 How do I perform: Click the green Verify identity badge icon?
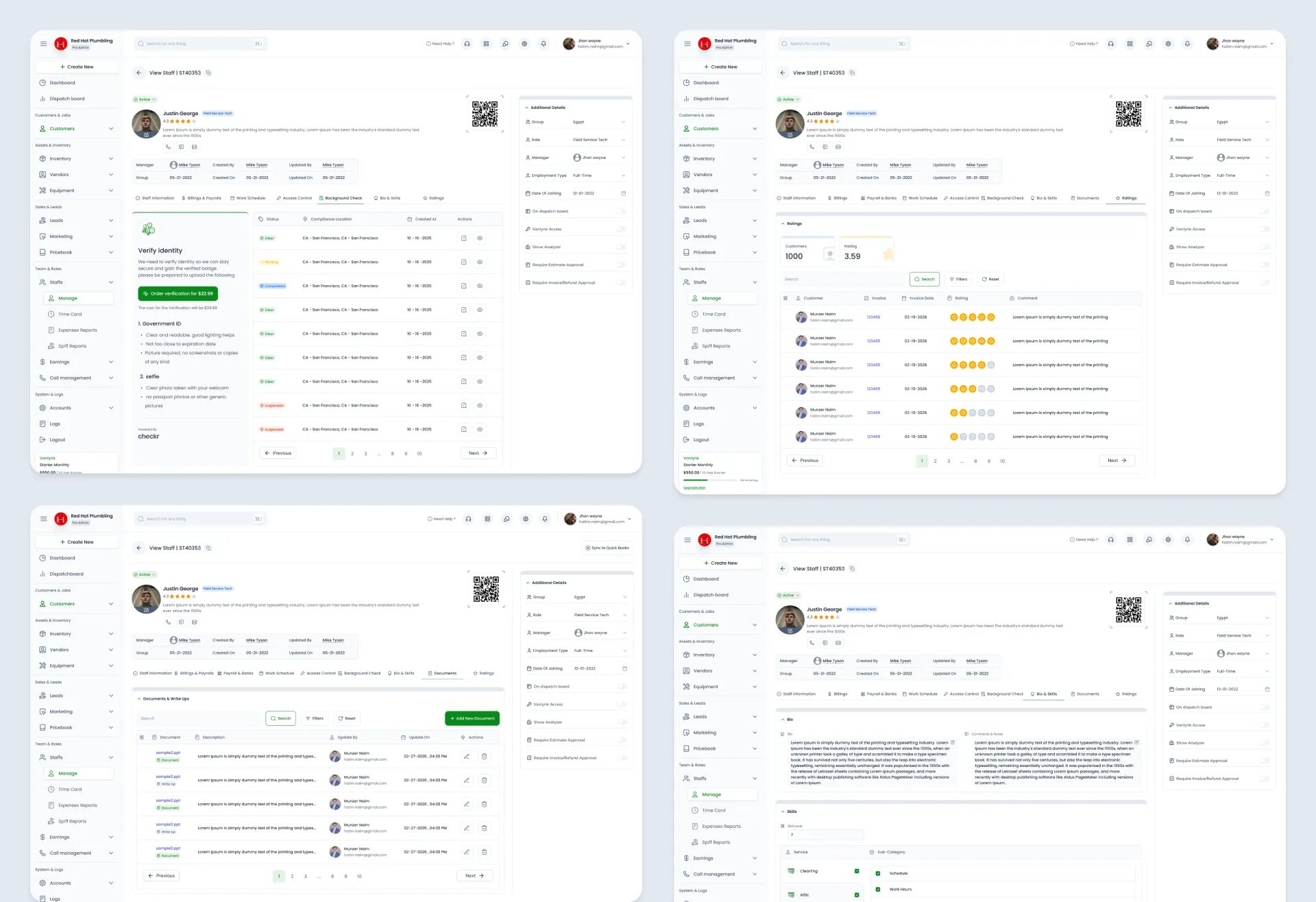148,229
